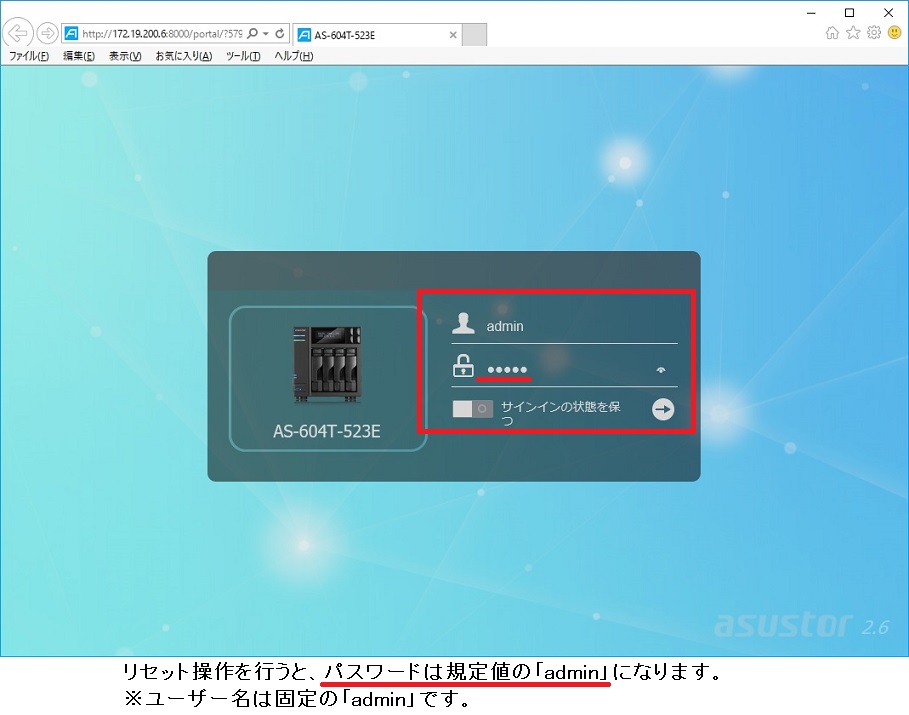Sign in with the round arrow button
The image size is (909, 715).
(663, 409)
